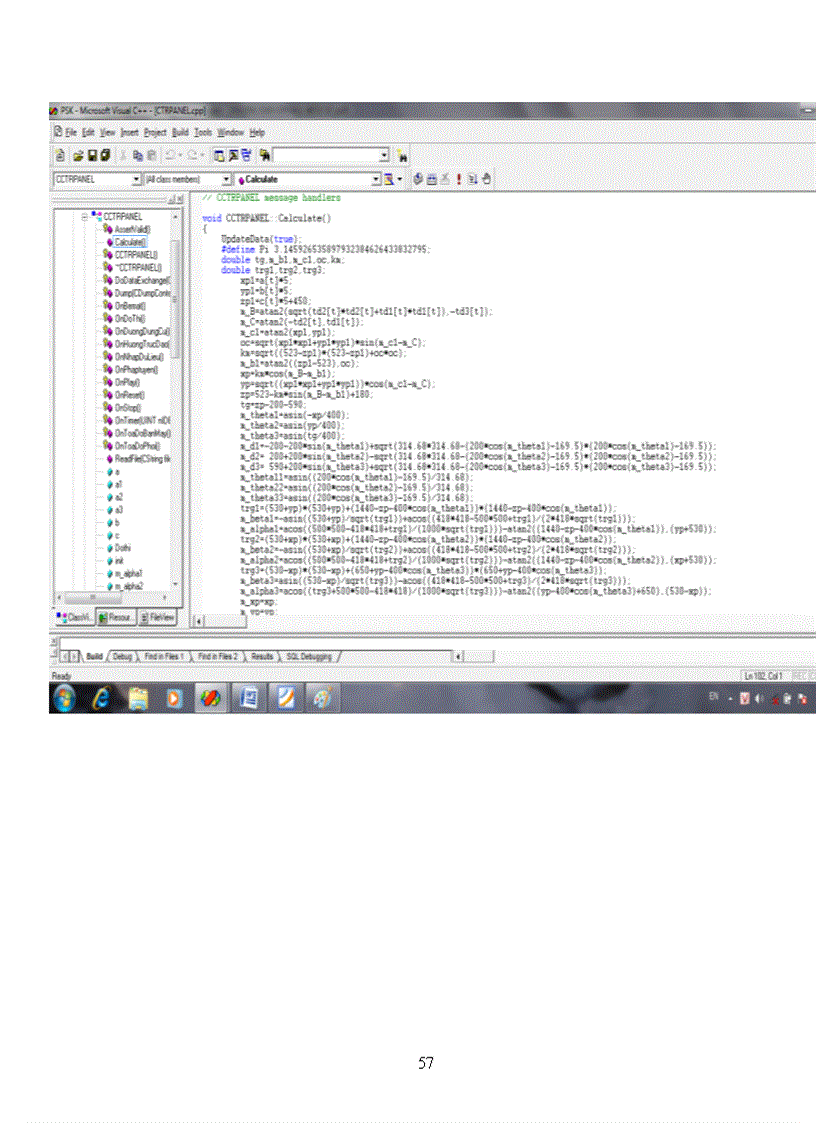Execute the program via the red exclamation icon
Viewport: 816px width, 1123px height.
458,179
